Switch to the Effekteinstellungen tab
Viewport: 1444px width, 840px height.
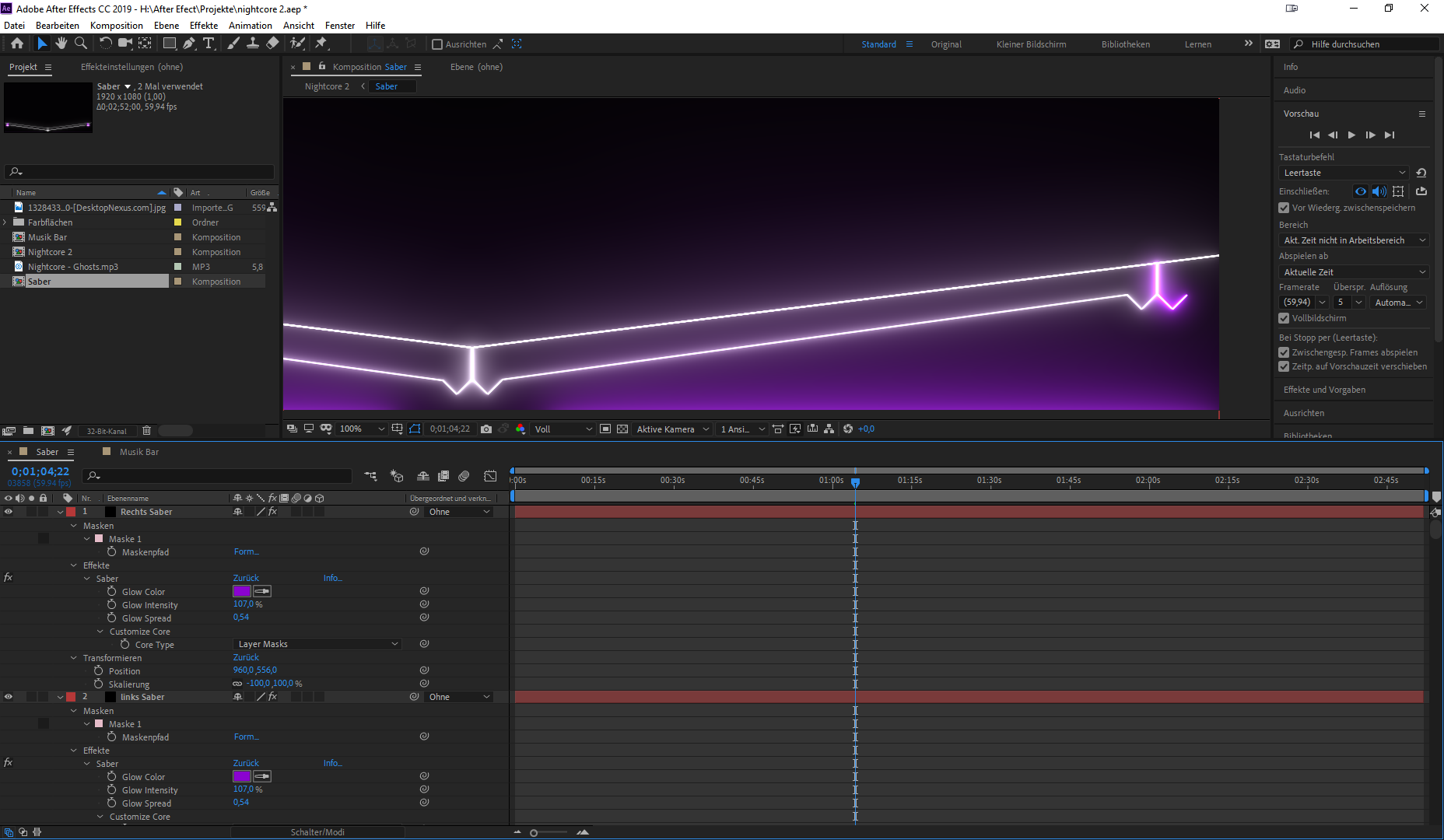(x=131, y=67)
